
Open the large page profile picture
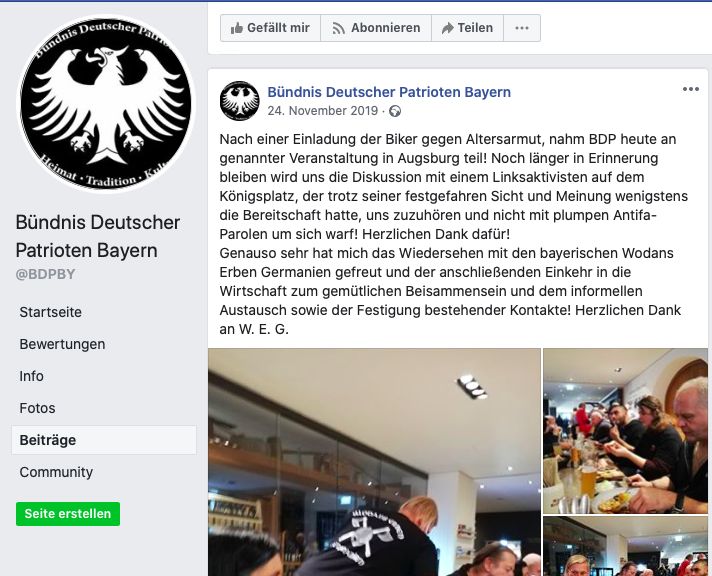pyautogui.click(x=106, y=104)
